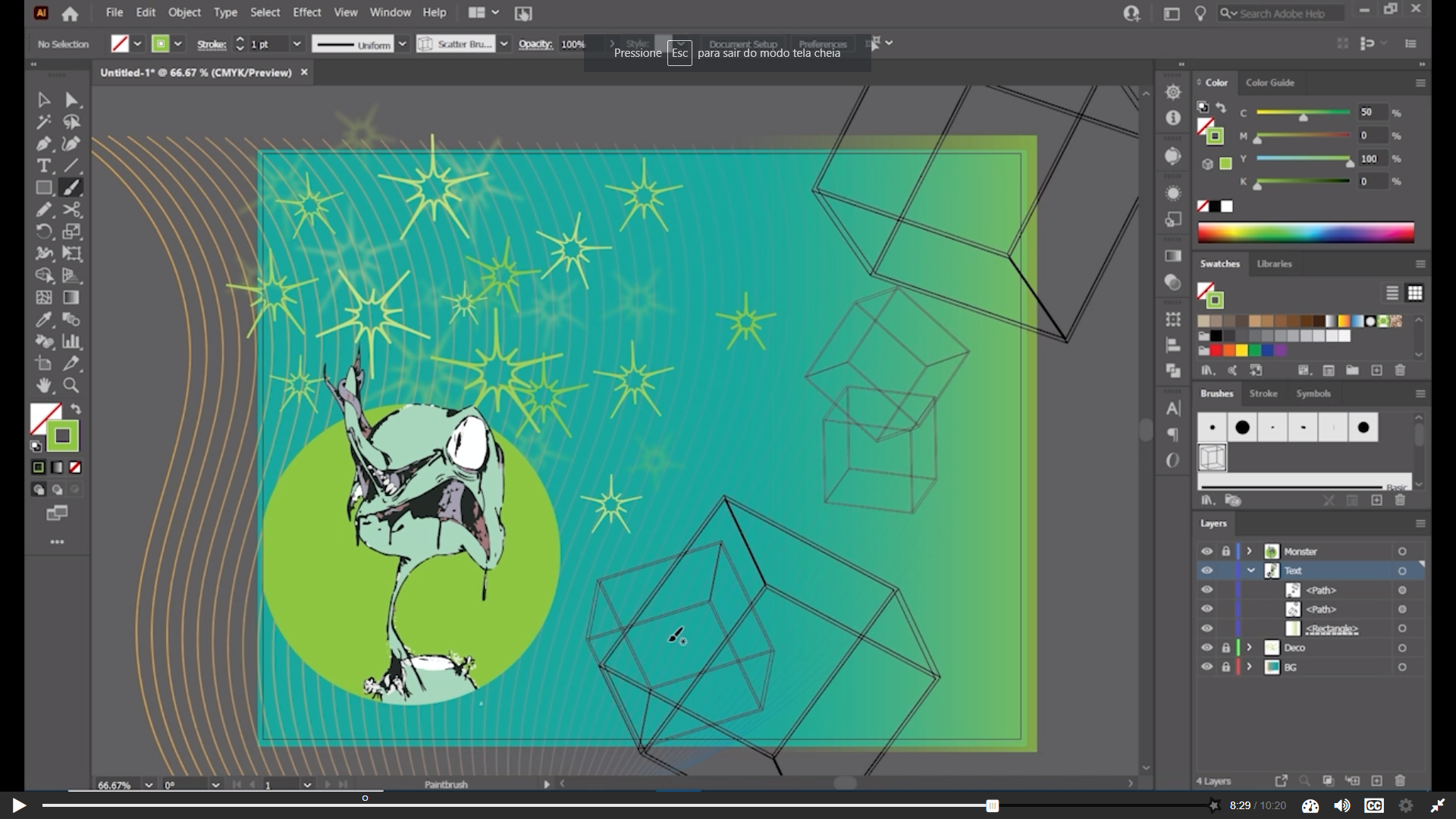1456x819 pixels.
Task: Open the Effect menu
Action: [x=306, y=12]
